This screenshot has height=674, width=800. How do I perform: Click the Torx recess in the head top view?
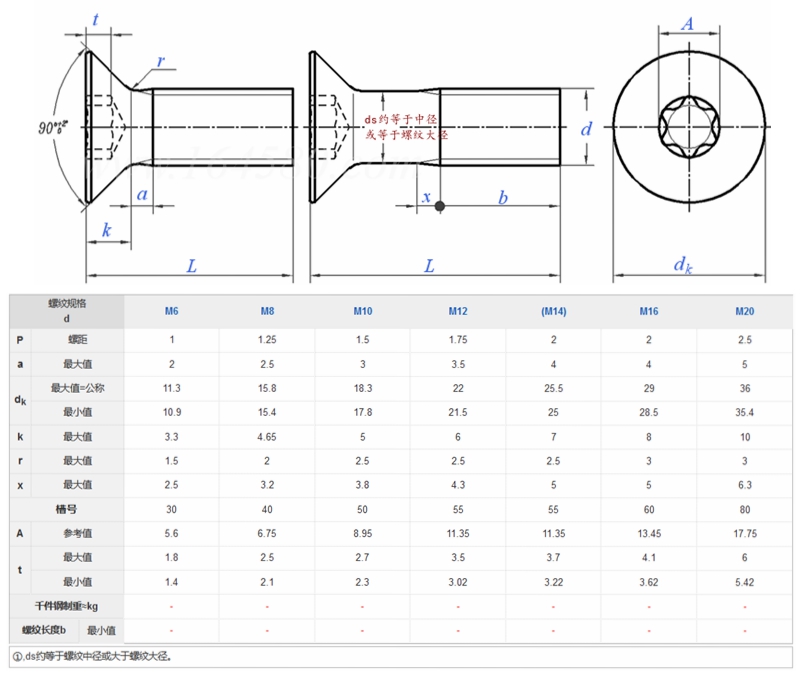687,127
